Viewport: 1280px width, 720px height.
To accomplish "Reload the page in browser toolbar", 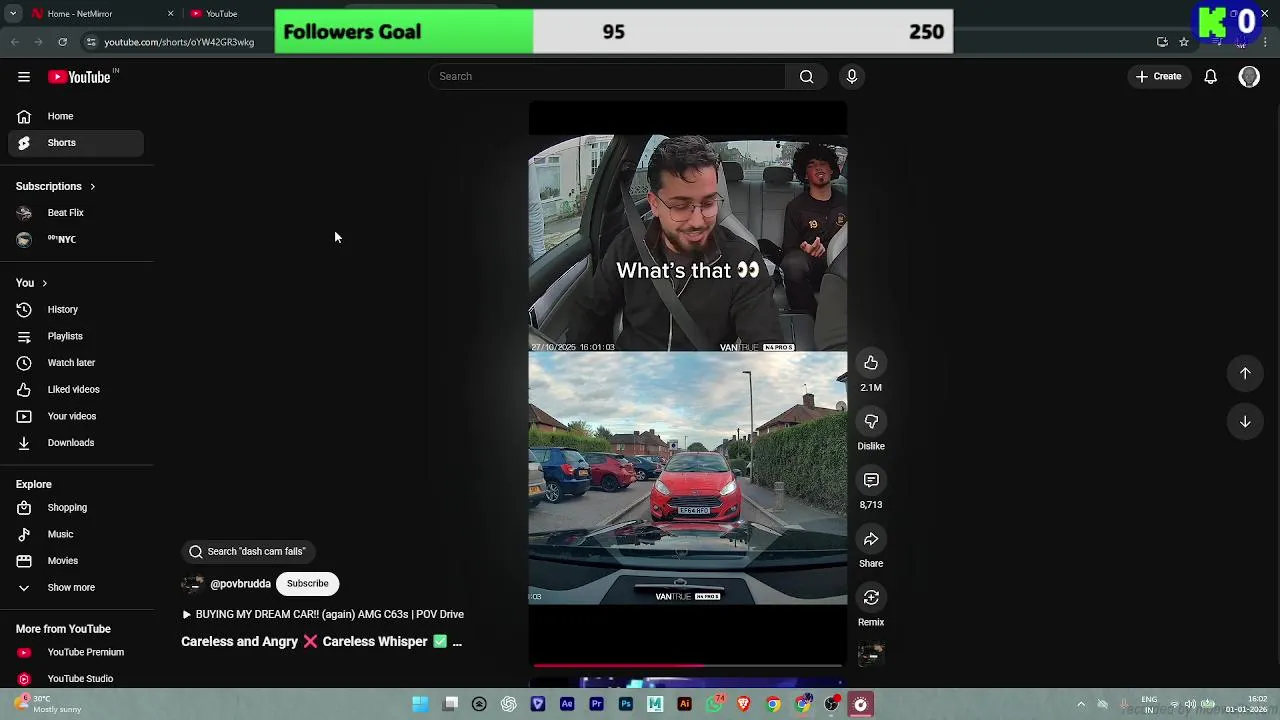I will (x=62, y=42).
